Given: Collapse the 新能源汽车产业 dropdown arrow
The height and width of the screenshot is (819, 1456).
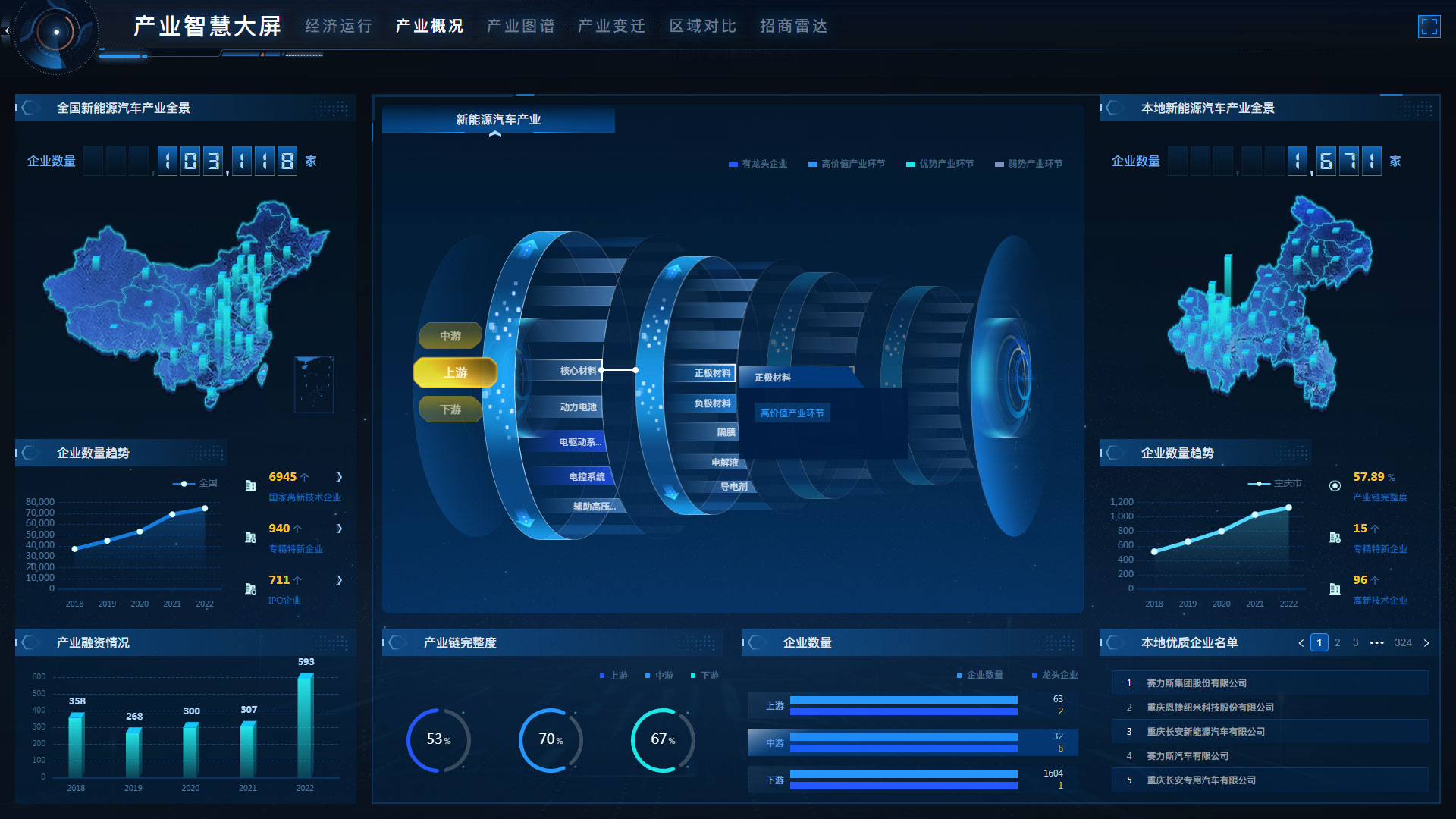Looking at the screenshot, I should pos(495,134).
